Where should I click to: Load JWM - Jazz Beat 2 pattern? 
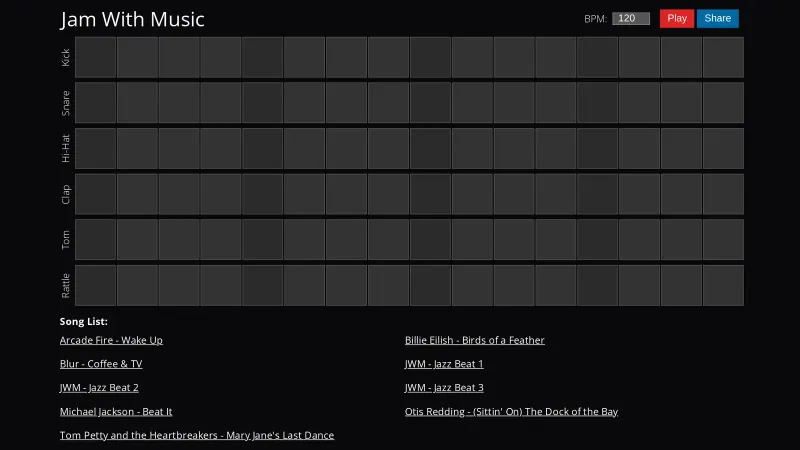point(99,388)
